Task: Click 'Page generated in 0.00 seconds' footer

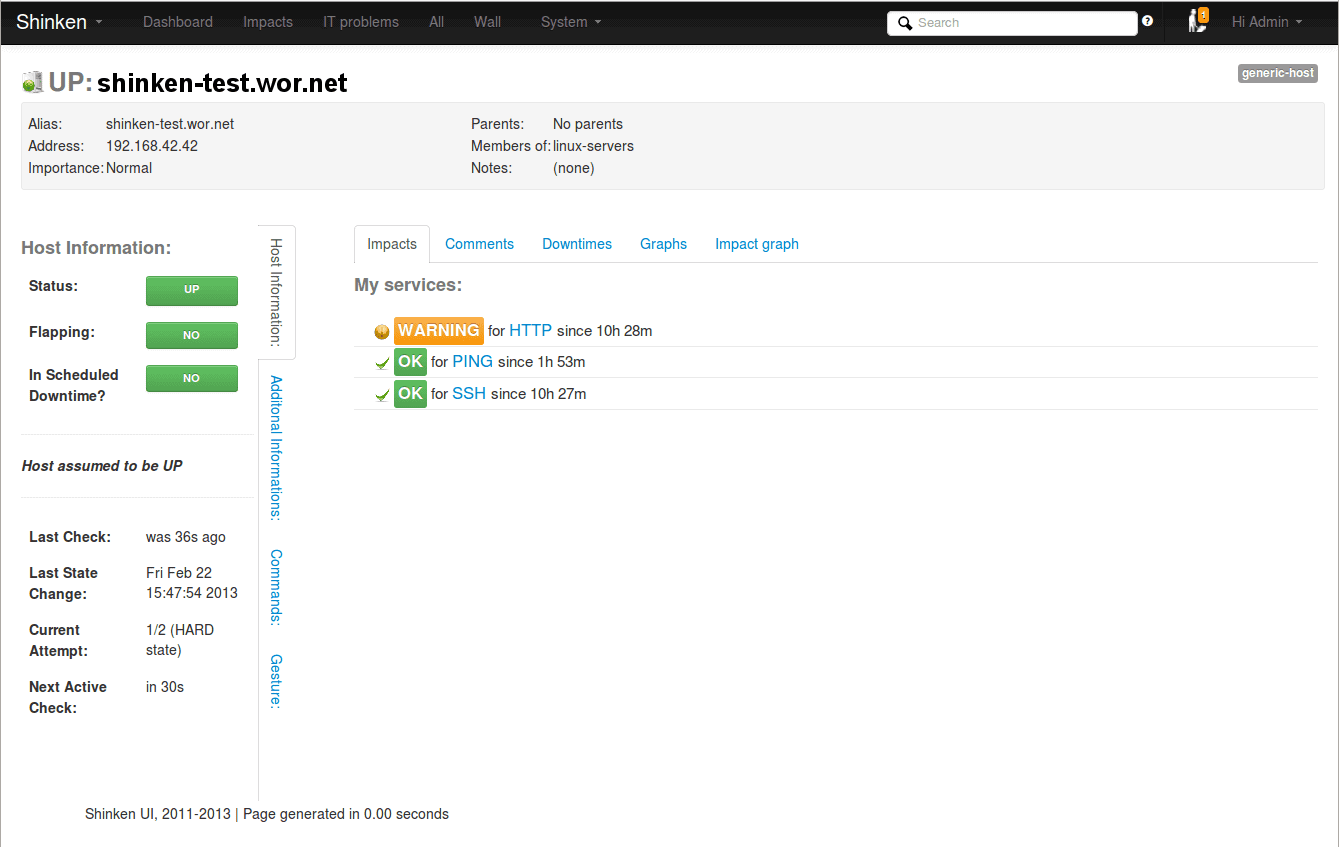Action: pyautogui.click(x=346, y=814)
